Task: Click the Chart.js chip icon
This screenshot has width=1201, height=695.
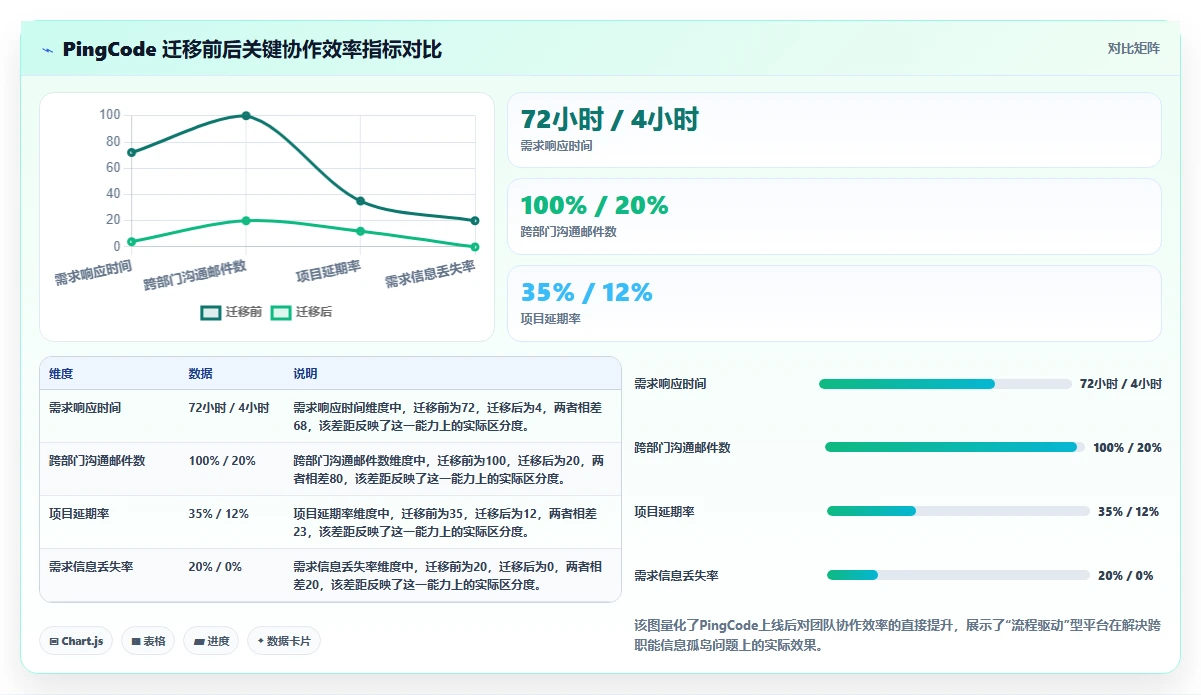Action: click(x=54, y=641)
